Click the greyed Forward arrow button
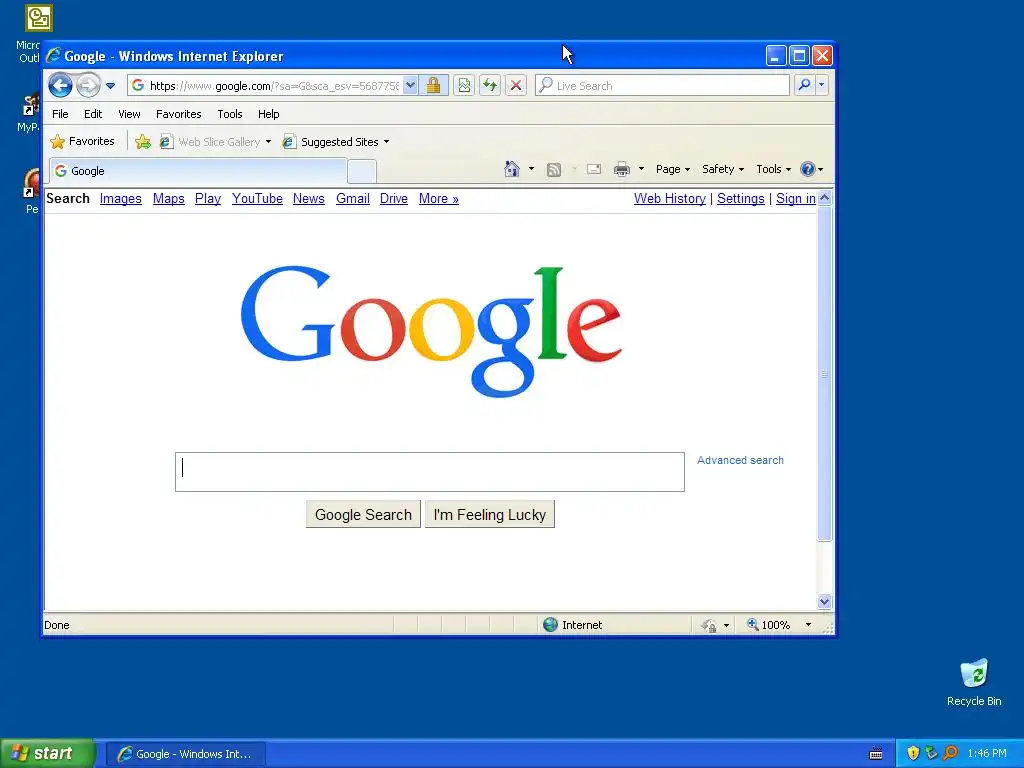The image size is (1024, 768). tap(88, 86)
